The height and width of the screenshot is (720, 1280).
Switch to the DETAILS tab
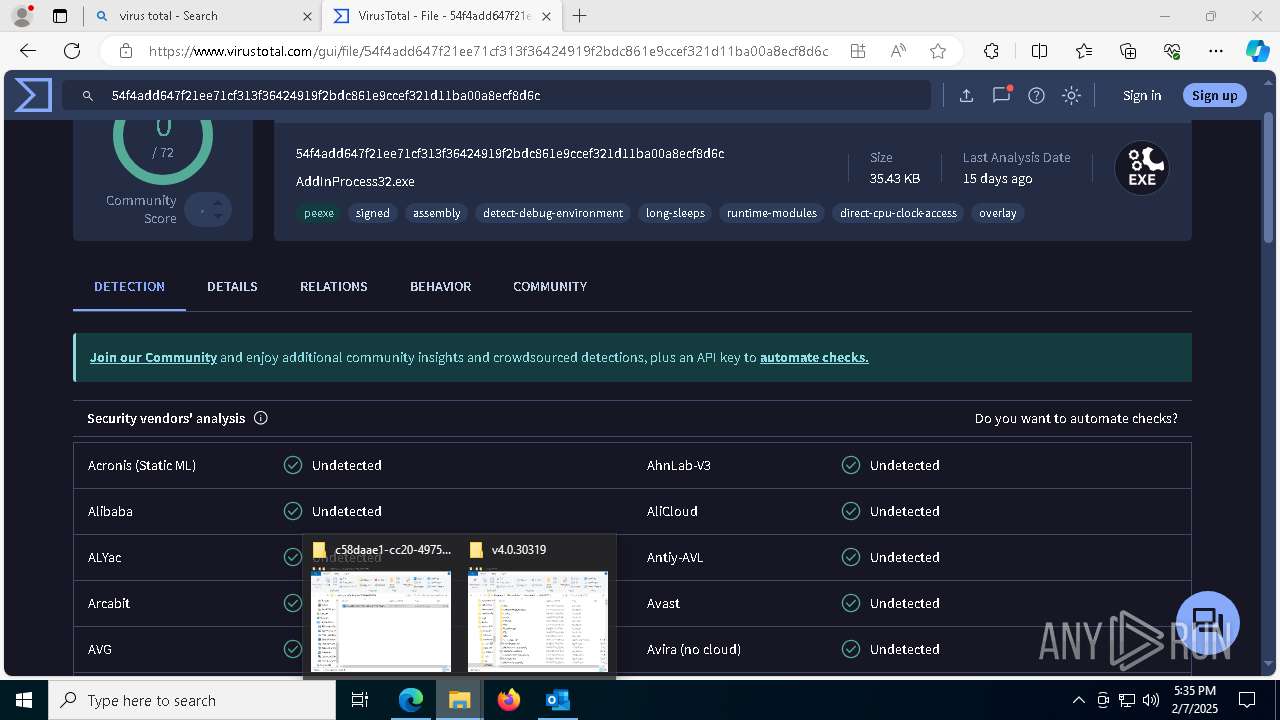232,286
